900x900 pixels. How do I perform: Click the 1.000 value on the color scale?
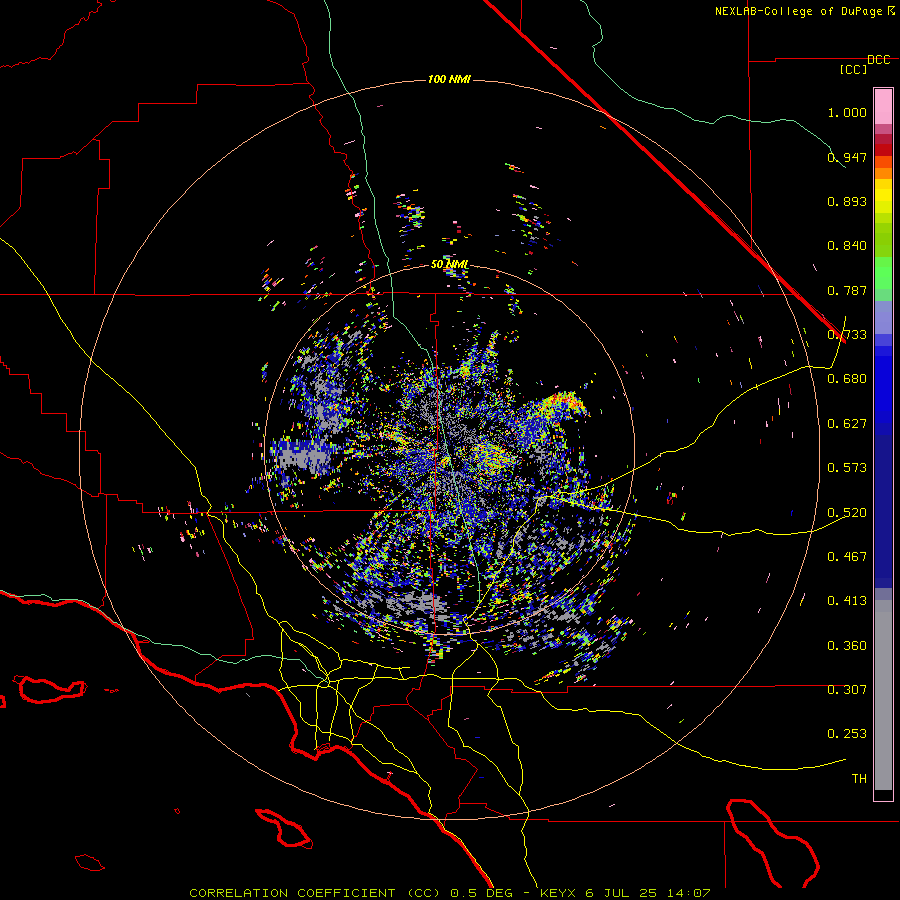(x=847, y=113)
